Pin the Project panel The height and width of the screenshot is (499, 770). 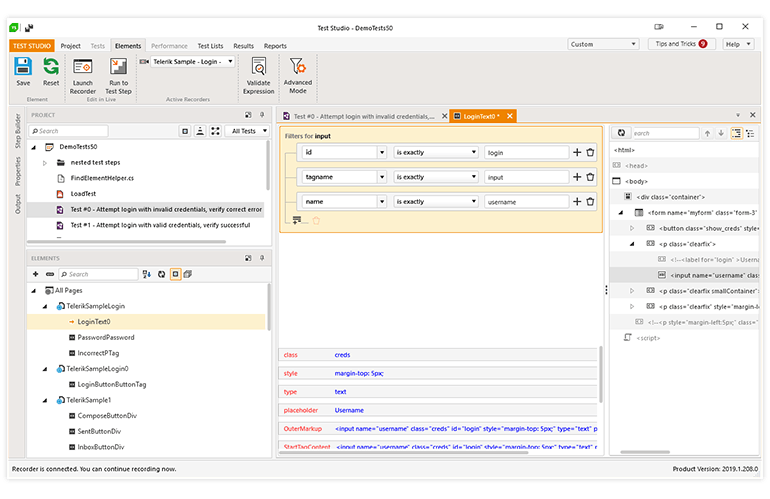[x=262, y=115]
